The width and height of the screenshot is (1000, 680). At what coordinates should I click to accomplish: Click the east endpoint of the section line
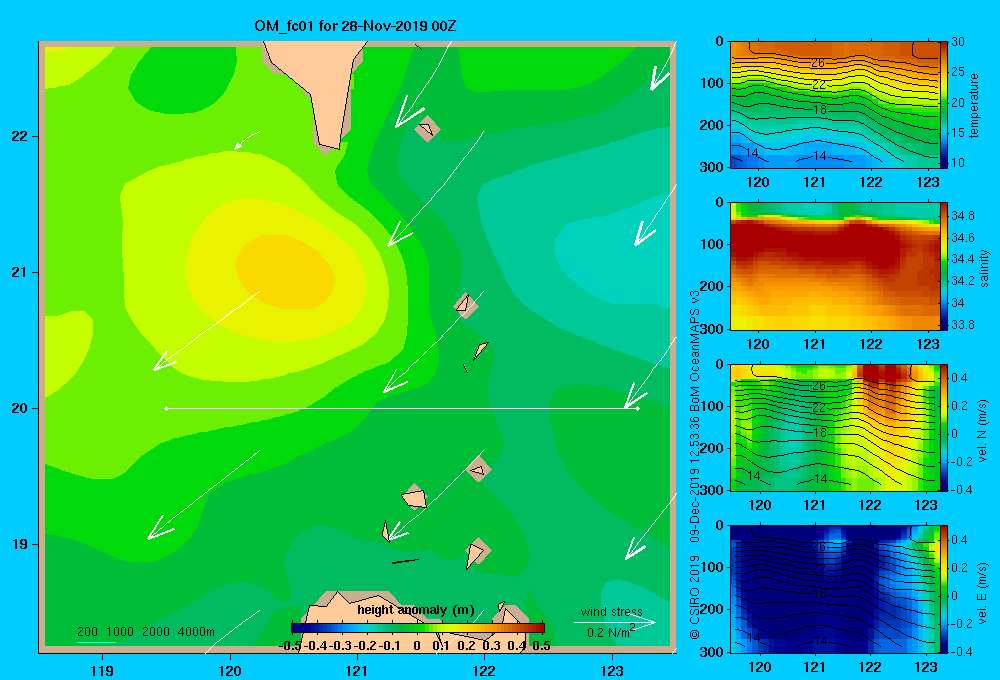[637, 408]
